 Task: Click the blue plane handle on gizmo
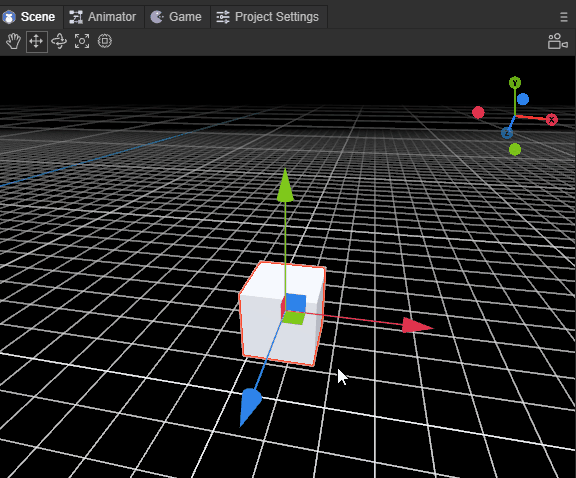click(296, 303)
